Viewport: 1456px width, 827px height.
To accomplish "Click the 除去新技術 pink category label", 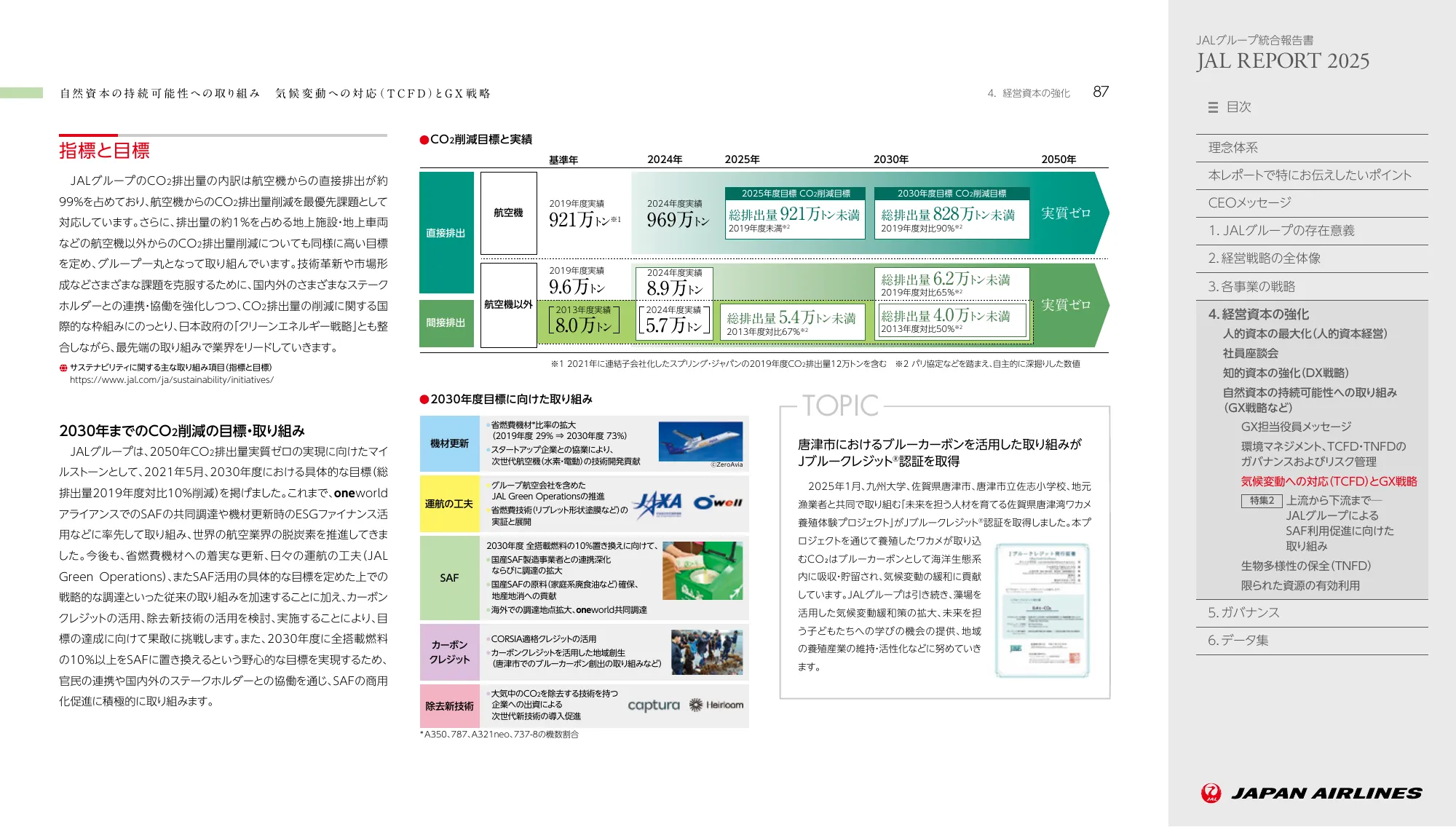I will coord(450,706).
